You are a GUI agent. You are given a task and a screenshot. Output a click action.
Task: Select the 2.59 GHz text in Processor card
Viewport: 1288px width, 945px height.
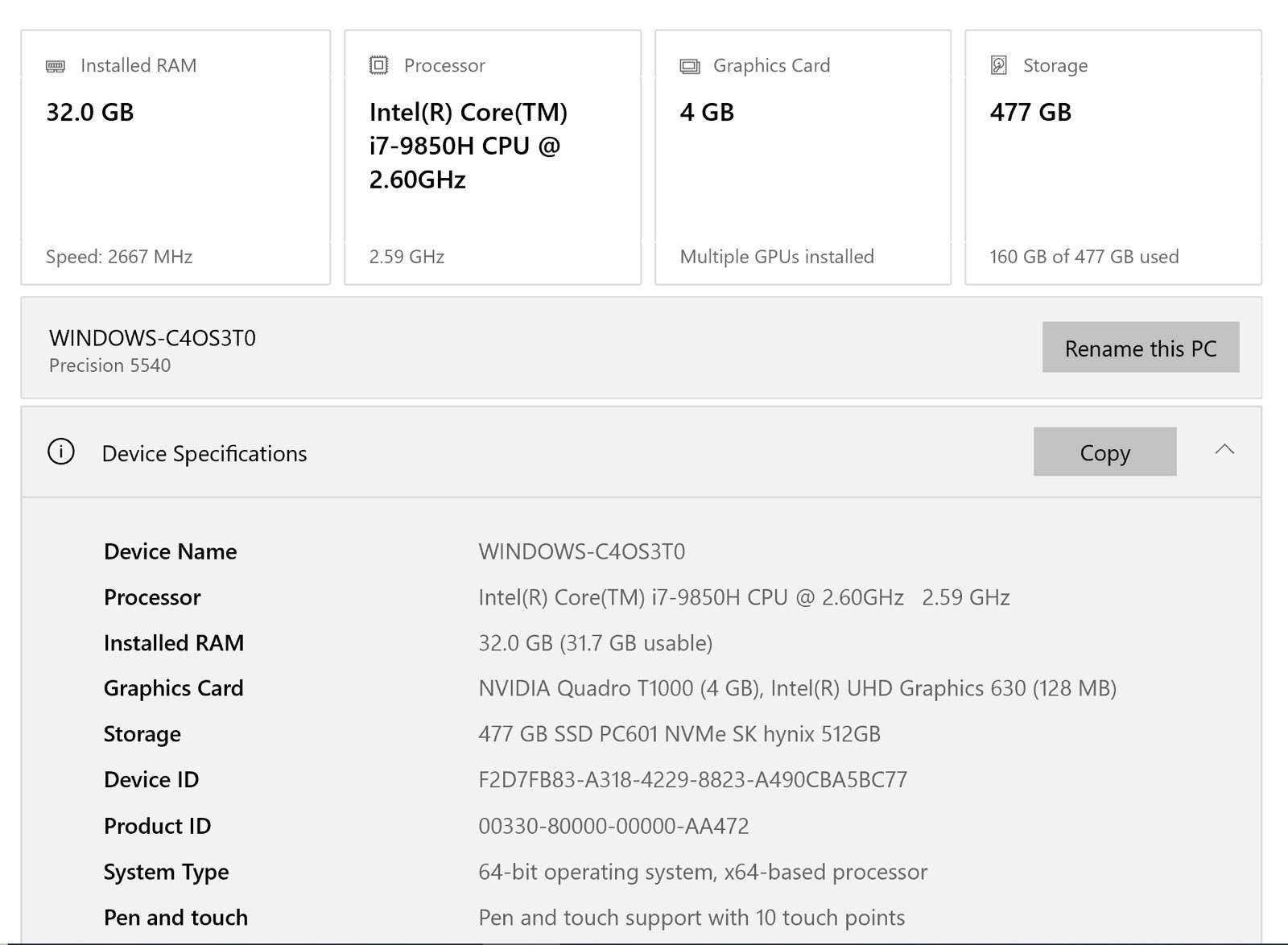(x=407, y=257)
